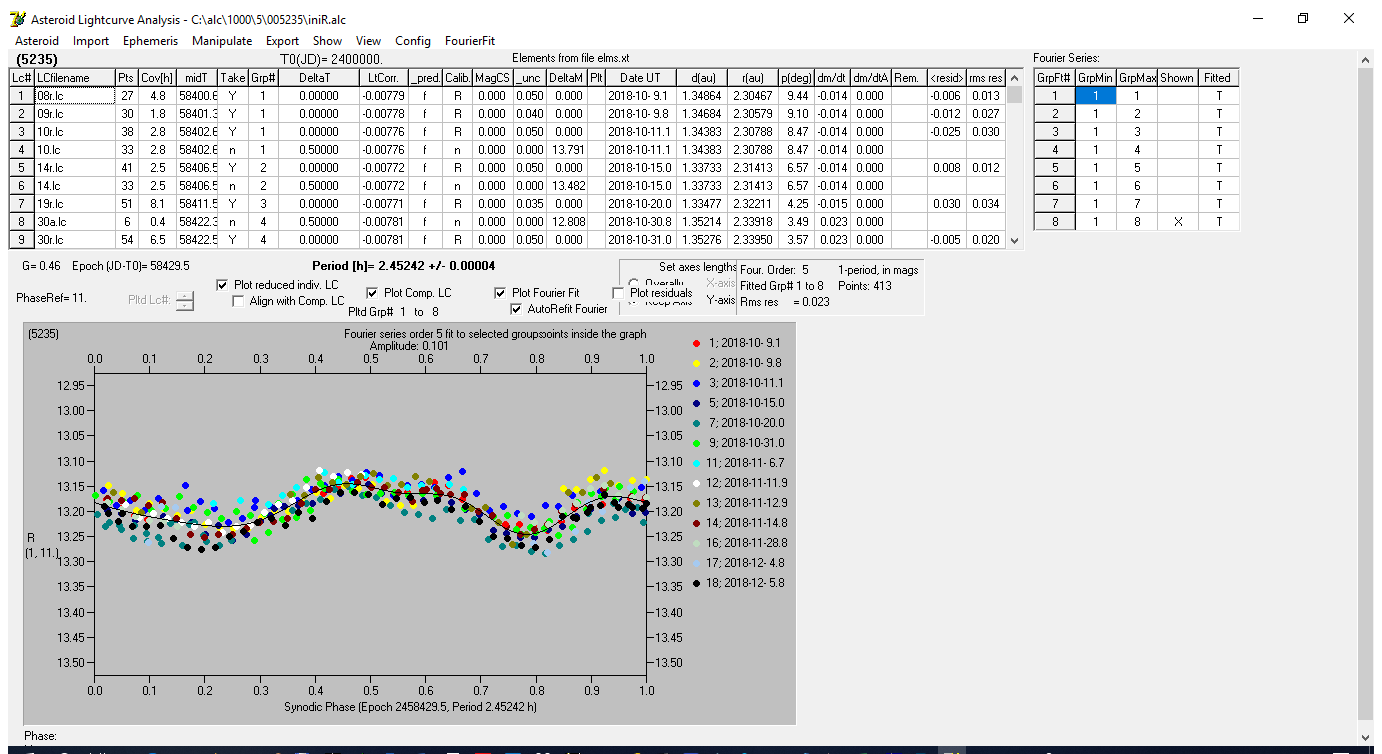
Task: Open the Show menu
Action: [327, 41]
